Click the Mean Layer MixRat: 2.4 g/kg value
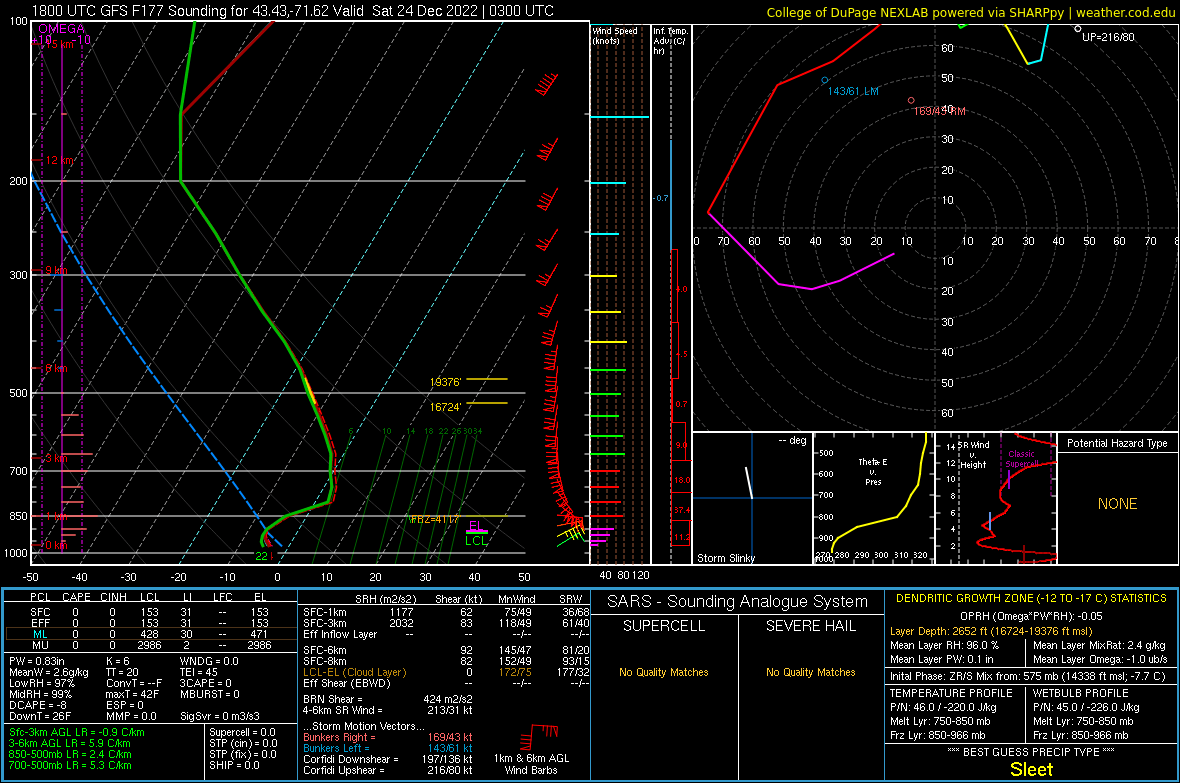1180x783 pixels. point(1099,645)
